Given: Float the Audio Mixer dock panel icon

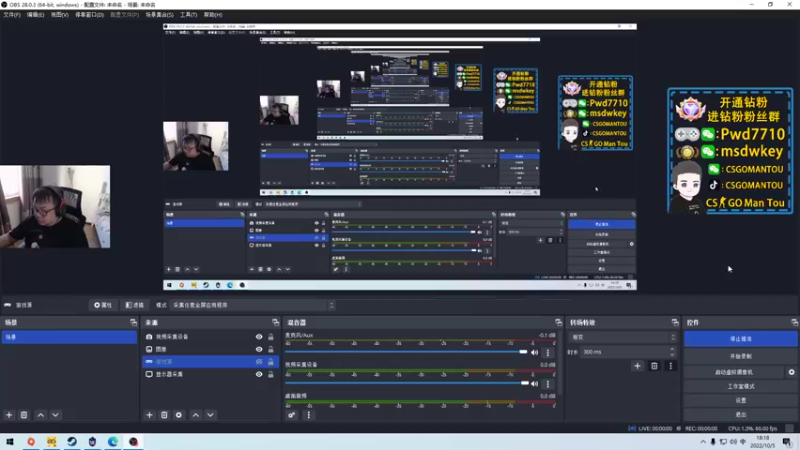Looking at the screenshot, I should [559, 322].
